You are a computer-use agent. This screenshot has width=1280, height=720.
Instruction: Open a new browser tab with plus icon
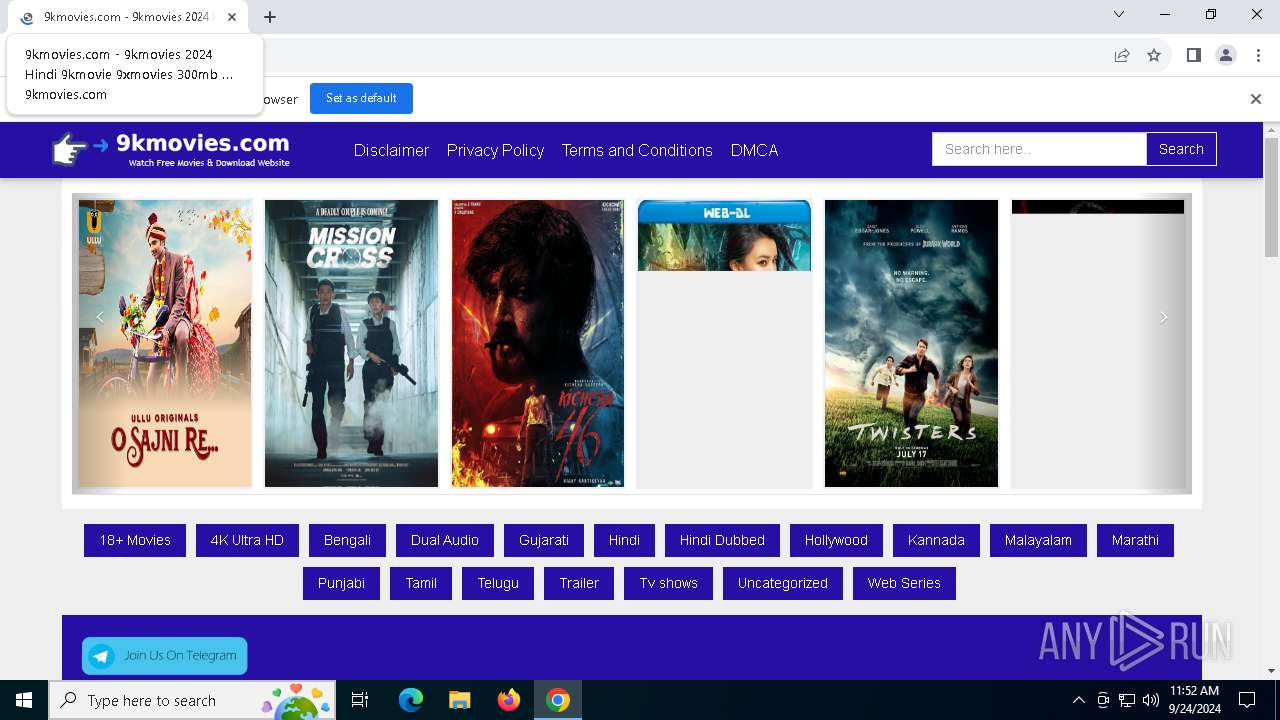pos(270,17)
